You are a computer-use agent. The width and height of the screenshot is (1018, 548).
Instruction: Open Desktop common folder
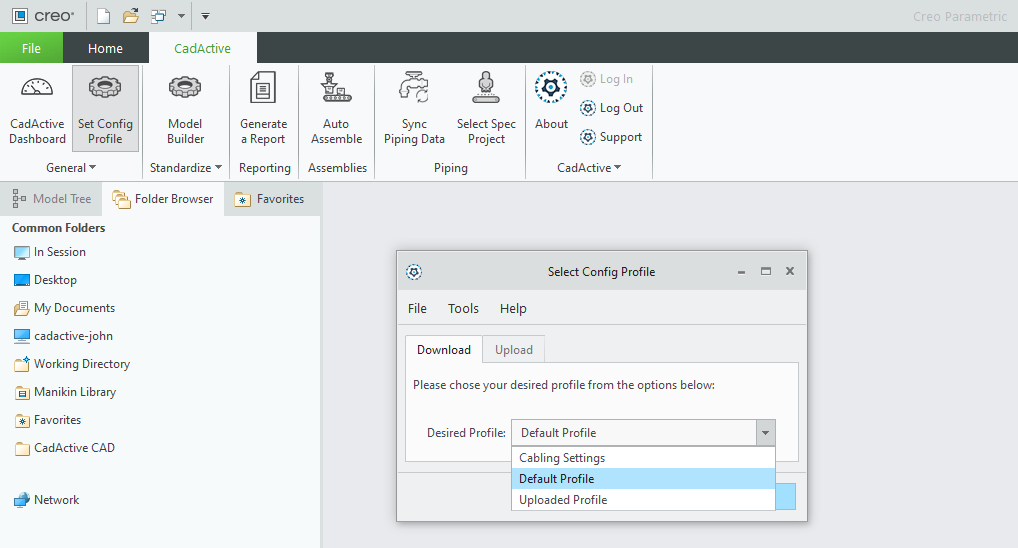45,280
